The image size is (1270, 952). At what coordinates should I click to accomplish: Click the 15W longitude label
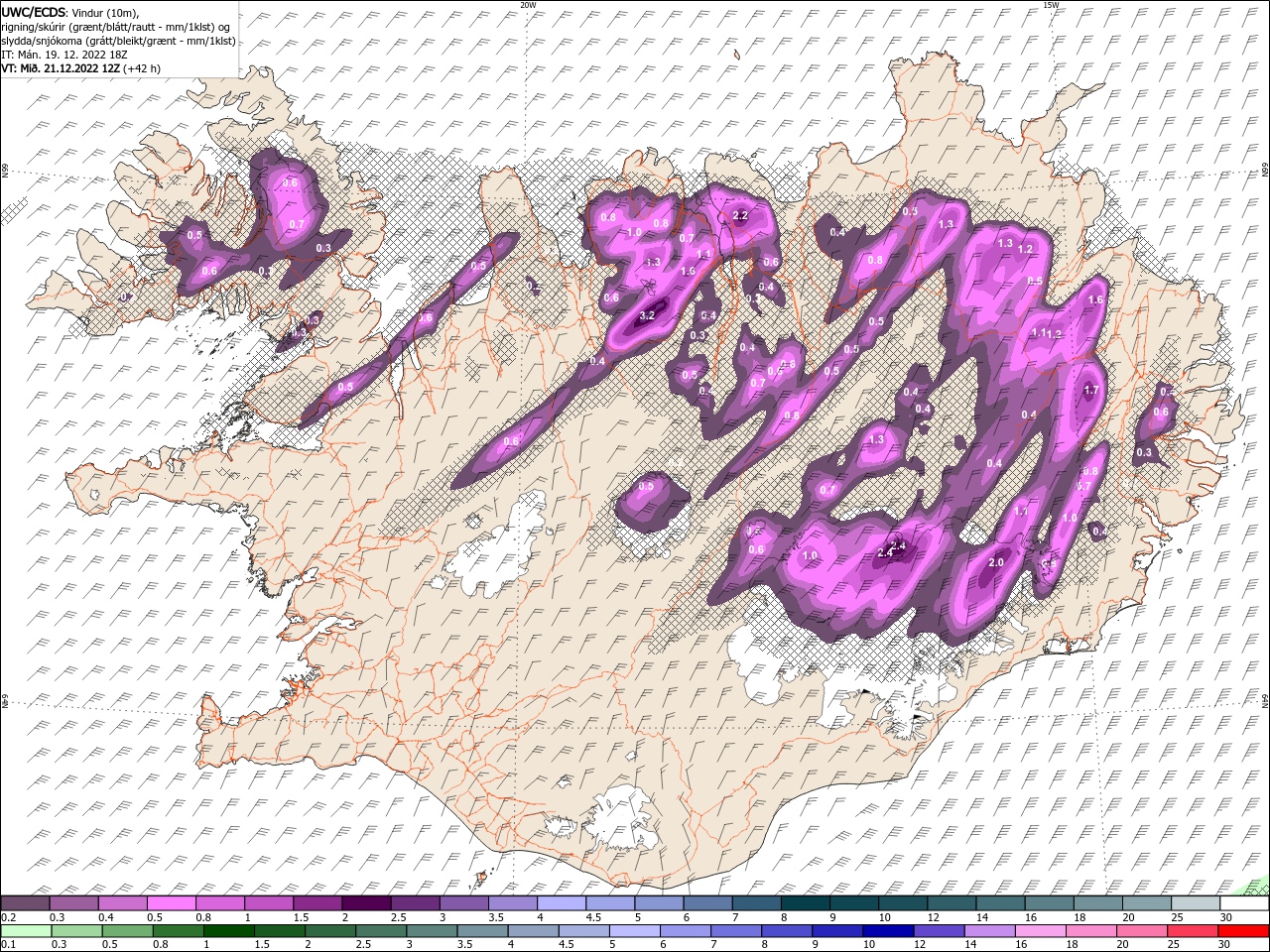click(1051, 5)
